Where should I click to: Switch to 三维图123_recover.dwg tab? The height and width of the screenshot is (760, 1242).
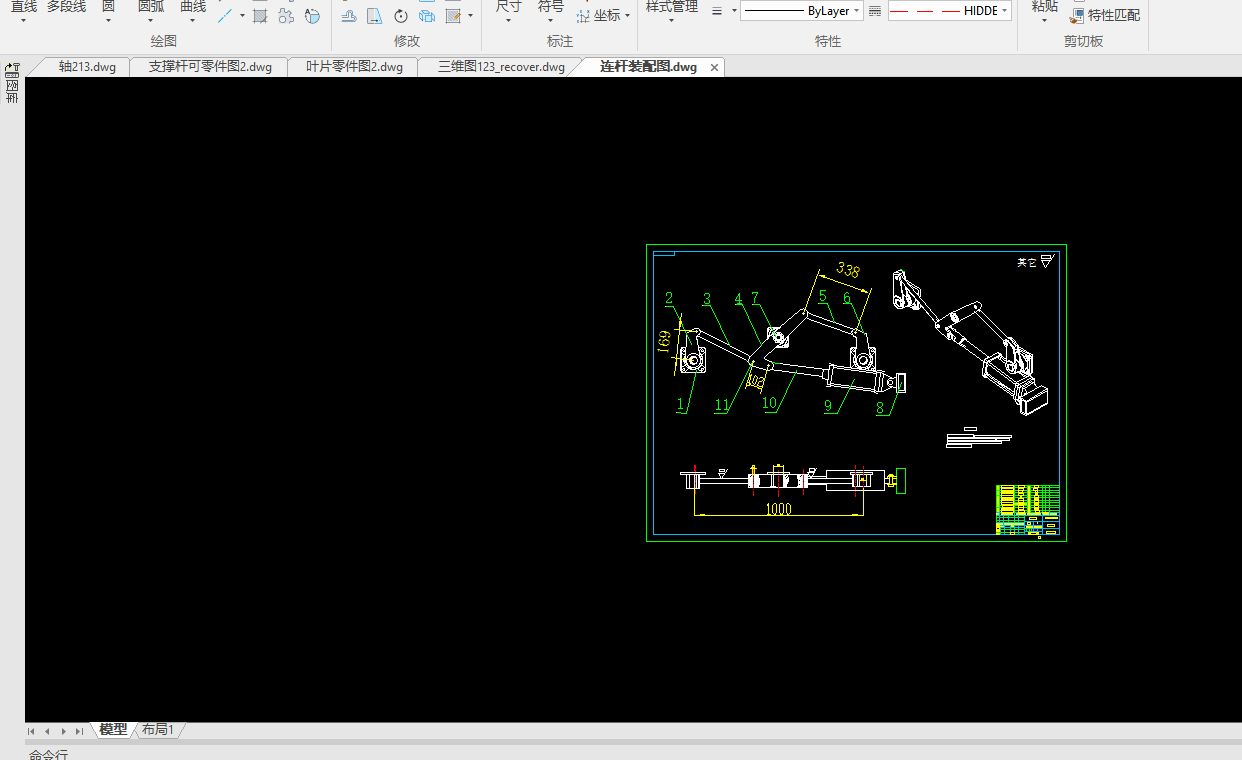coord(501,67)
